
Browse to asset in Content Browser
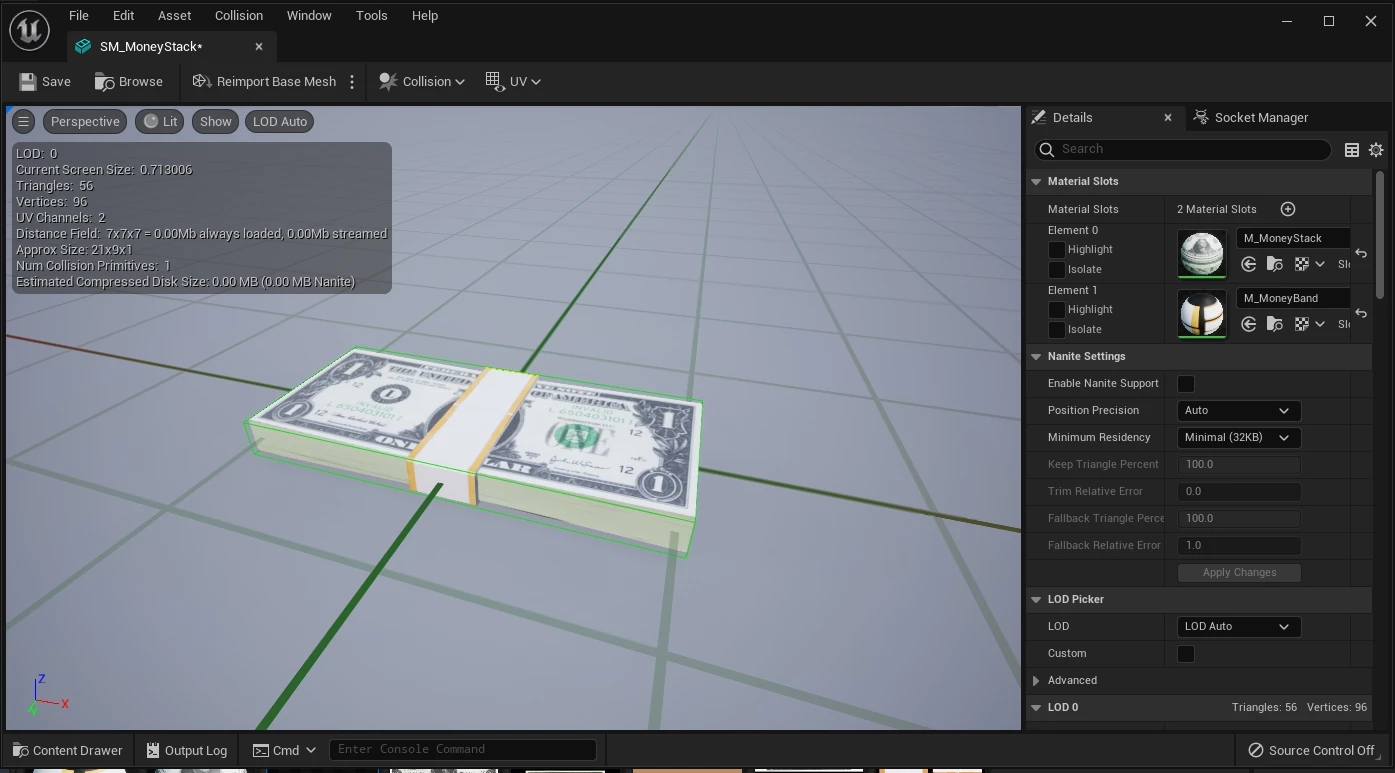coord(129,82)
